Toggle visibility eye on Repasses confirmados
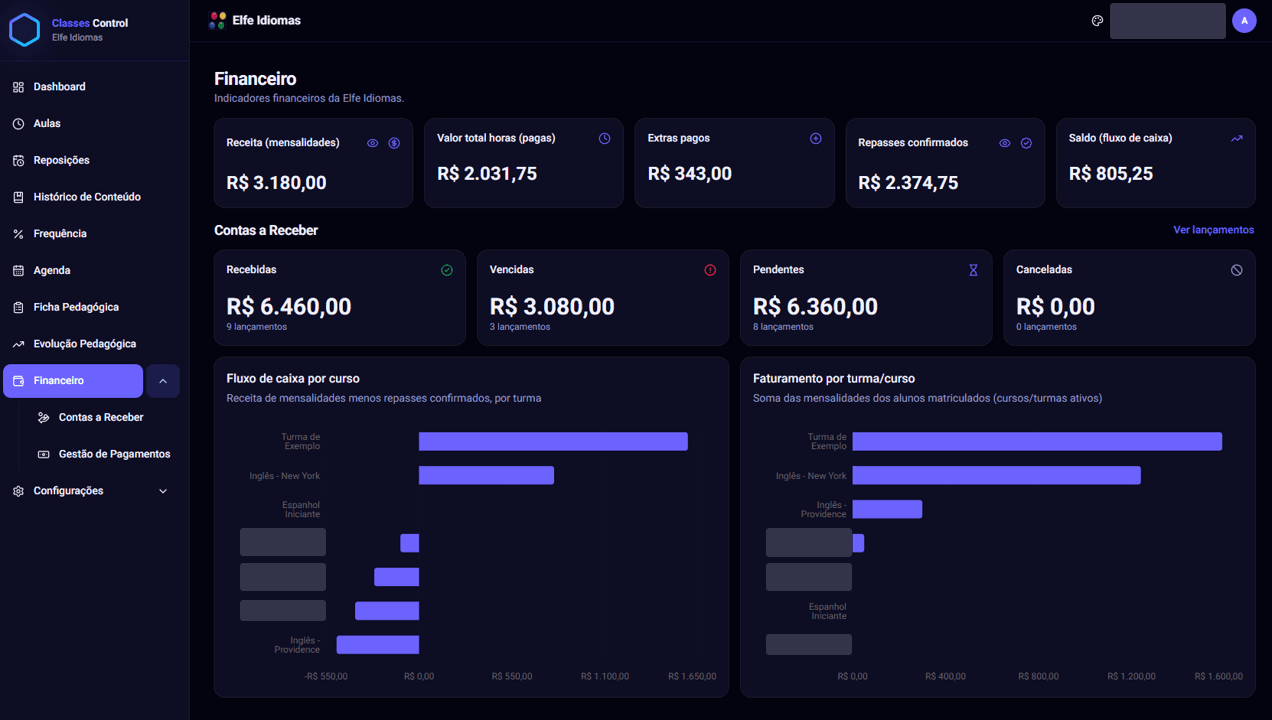Screen dimensions: 1272x720 click(1005, 143)
